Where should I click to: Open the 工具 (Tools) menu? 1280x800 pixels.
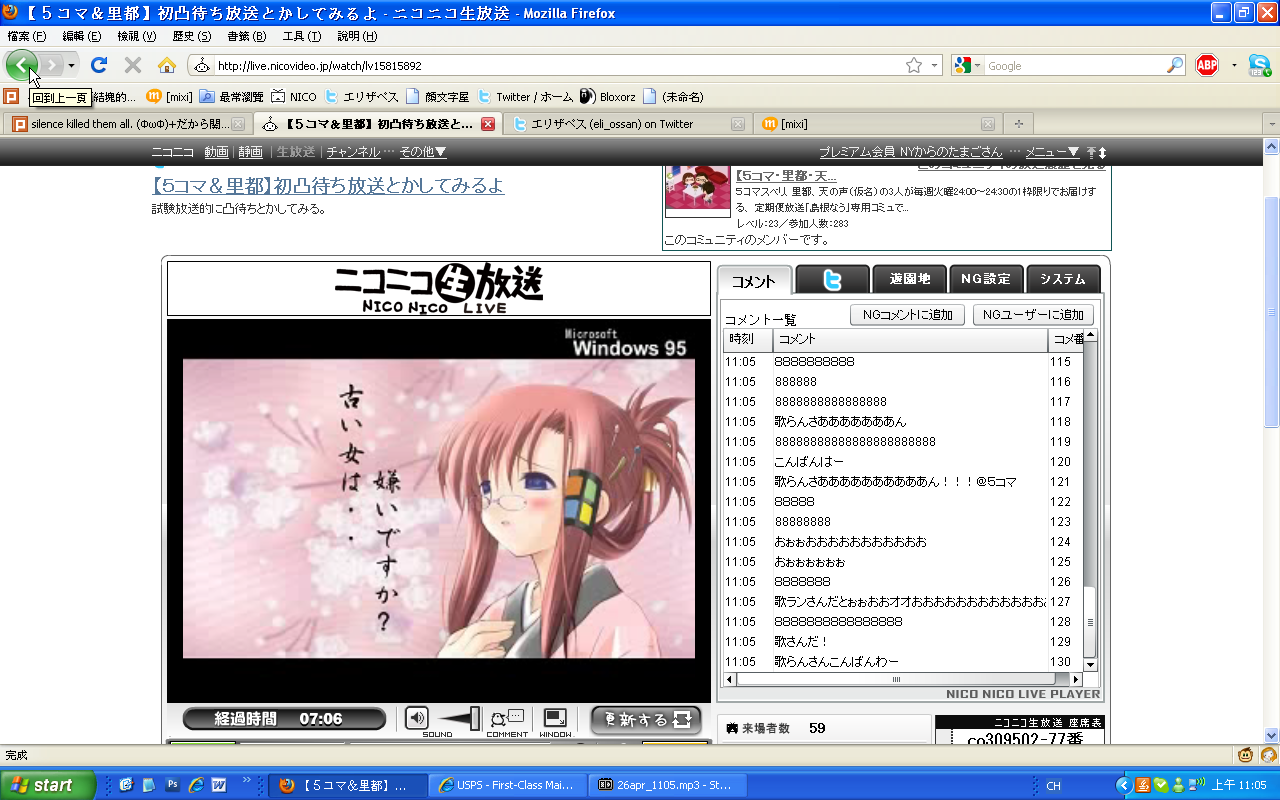coord(301,36)
